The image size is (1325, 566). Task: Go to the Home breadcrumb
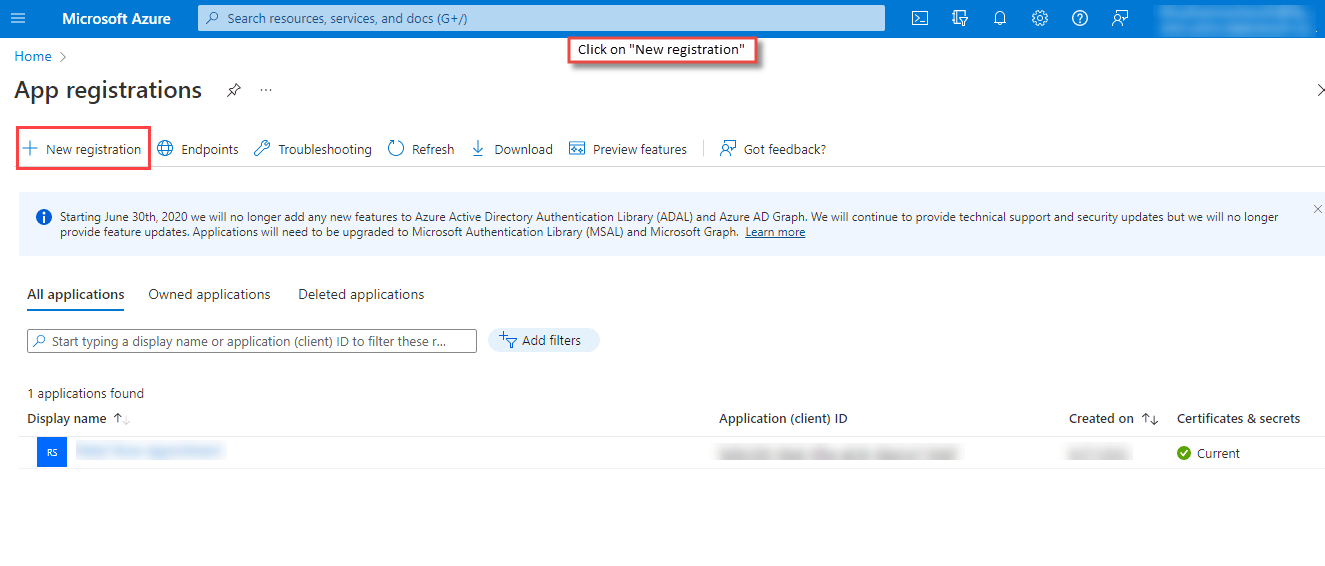33,57
